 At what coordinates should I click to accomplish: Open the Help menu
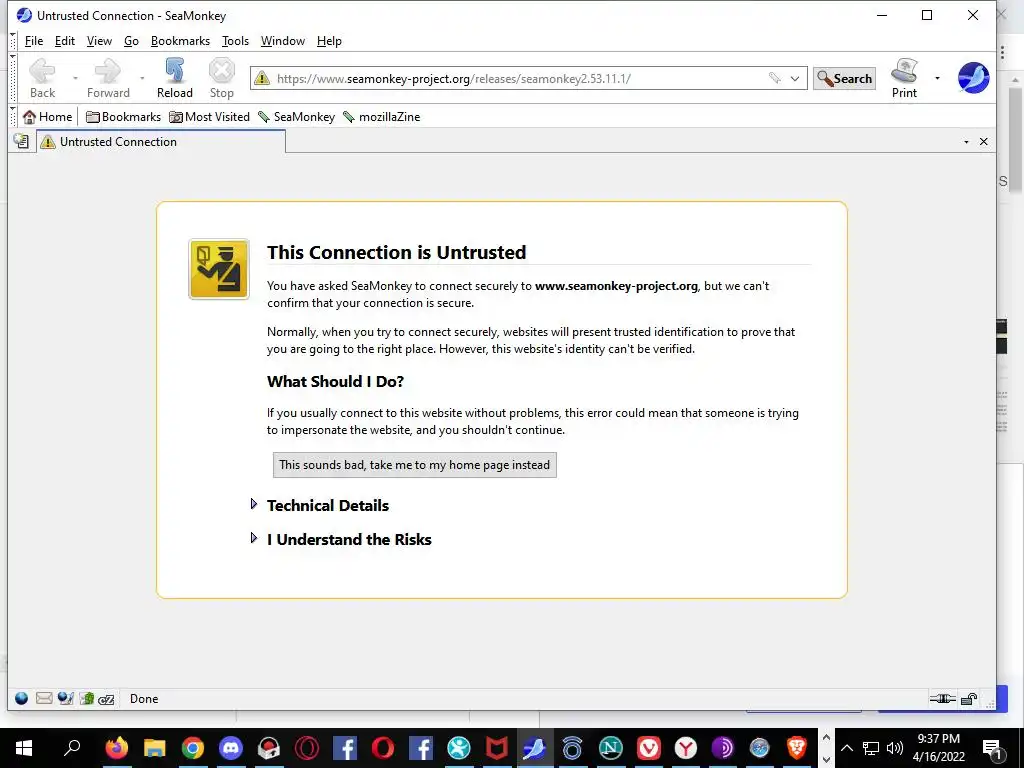coord(329,40)
